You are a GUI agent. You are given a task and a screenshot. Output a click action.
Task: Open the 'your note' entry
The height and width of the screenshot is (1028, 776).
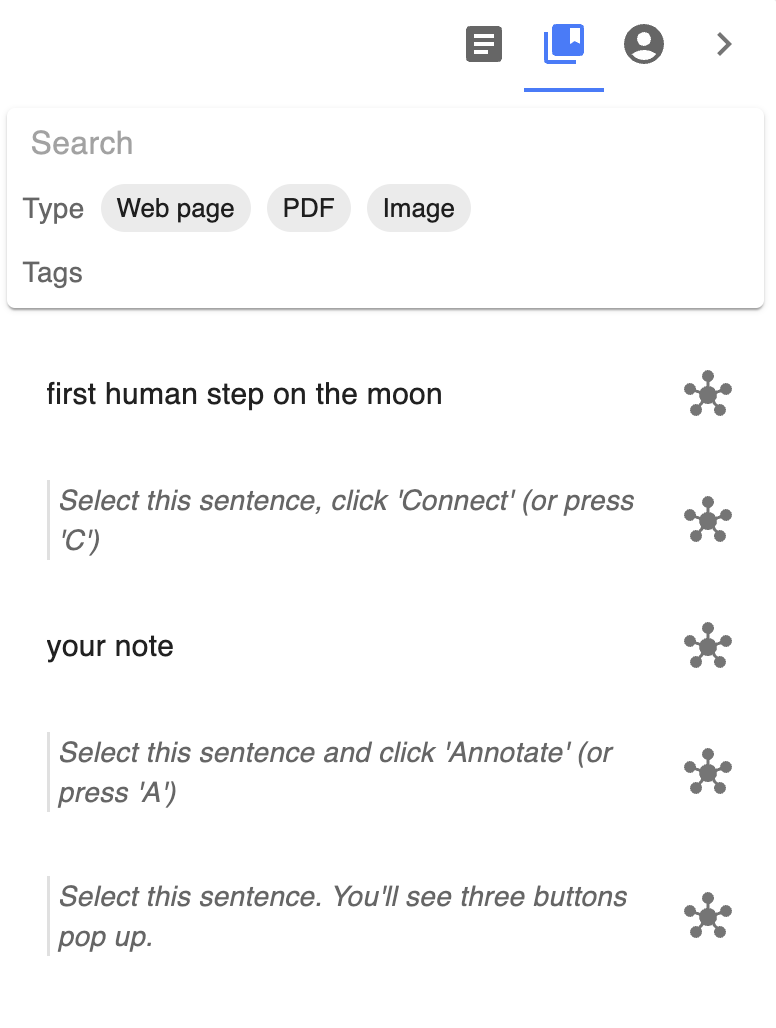[110, 646]
